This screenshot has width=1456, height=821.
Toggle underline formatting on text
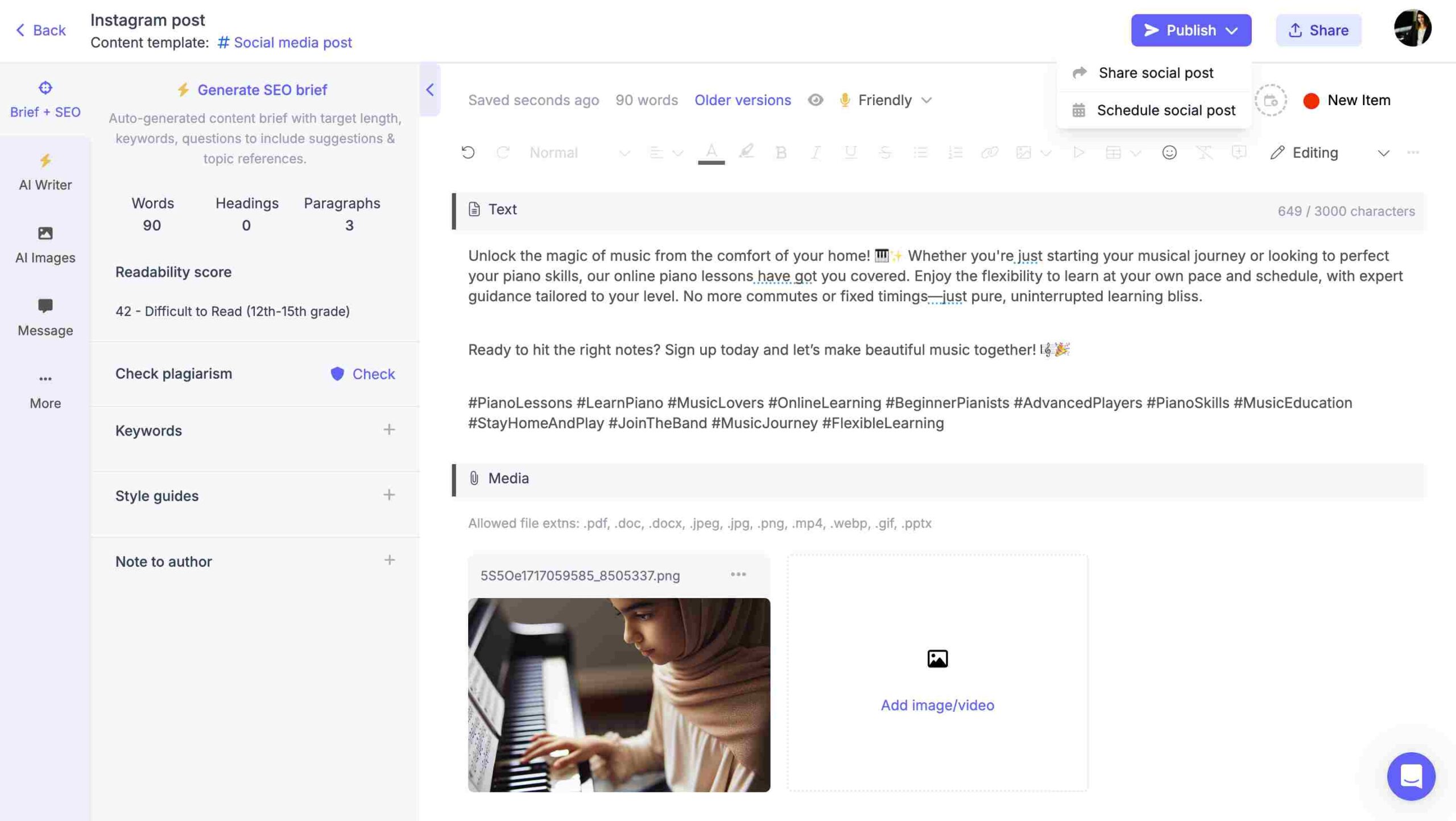[x=848, y=153]
